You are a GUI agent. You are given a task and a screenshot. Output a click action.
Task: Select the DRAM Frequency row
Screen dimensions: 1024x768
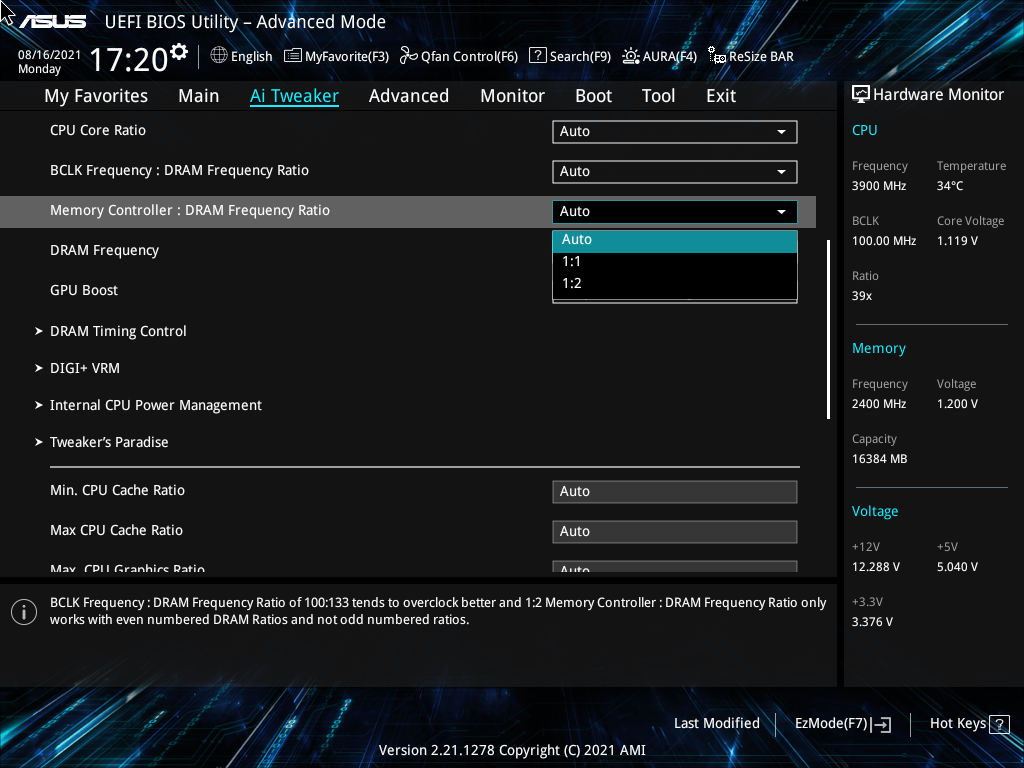(104, 251)
